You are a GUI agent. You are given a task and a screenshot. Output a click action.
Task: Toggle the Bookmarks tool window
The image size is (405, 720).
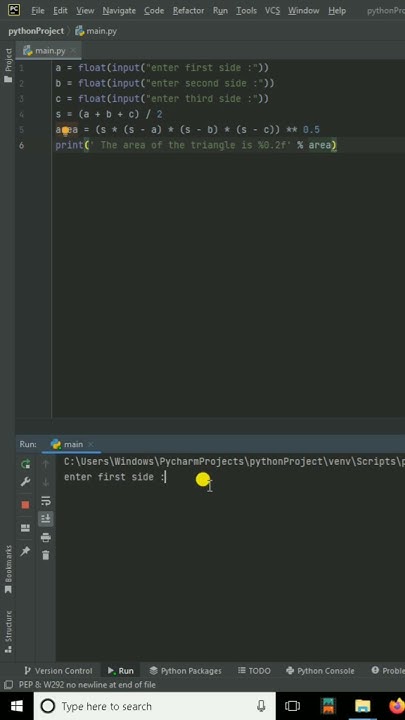tap(8, 569)
